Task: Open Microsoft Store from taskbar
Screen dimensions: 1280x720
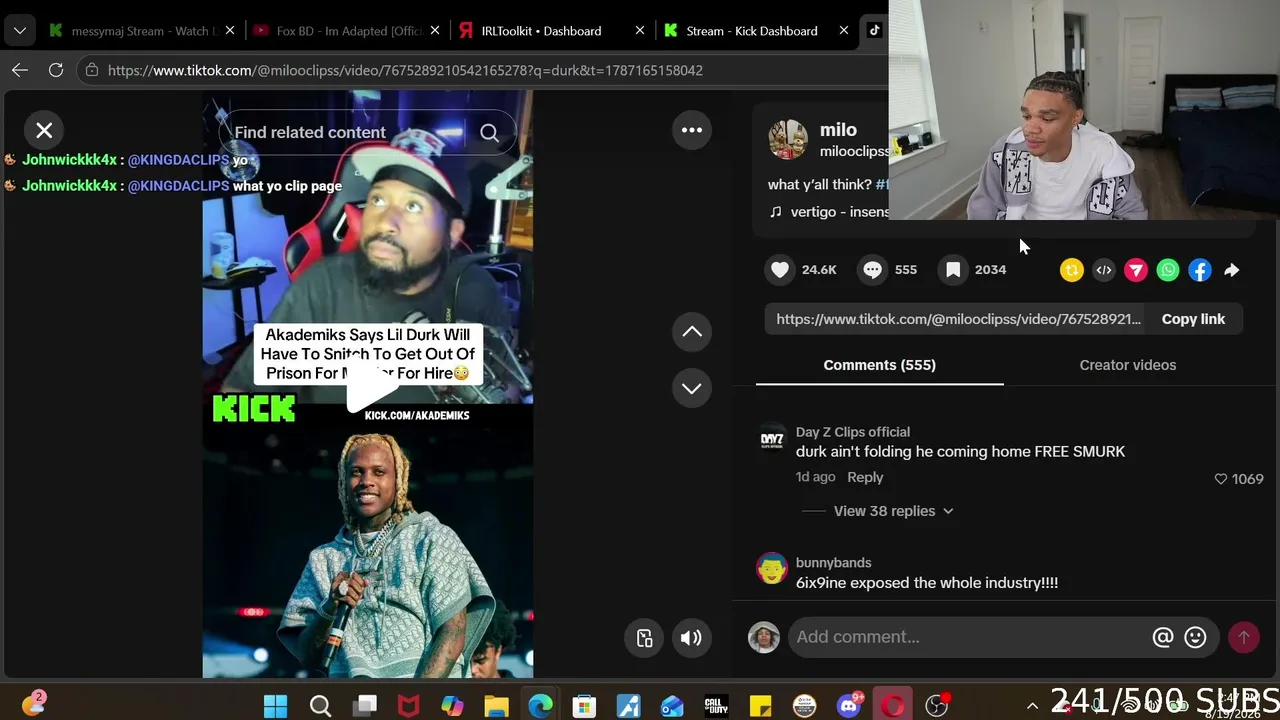Action: (584, 706)
